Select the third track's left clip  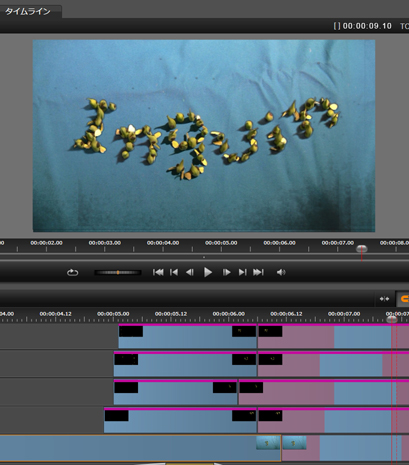click(x=175, y=392)
